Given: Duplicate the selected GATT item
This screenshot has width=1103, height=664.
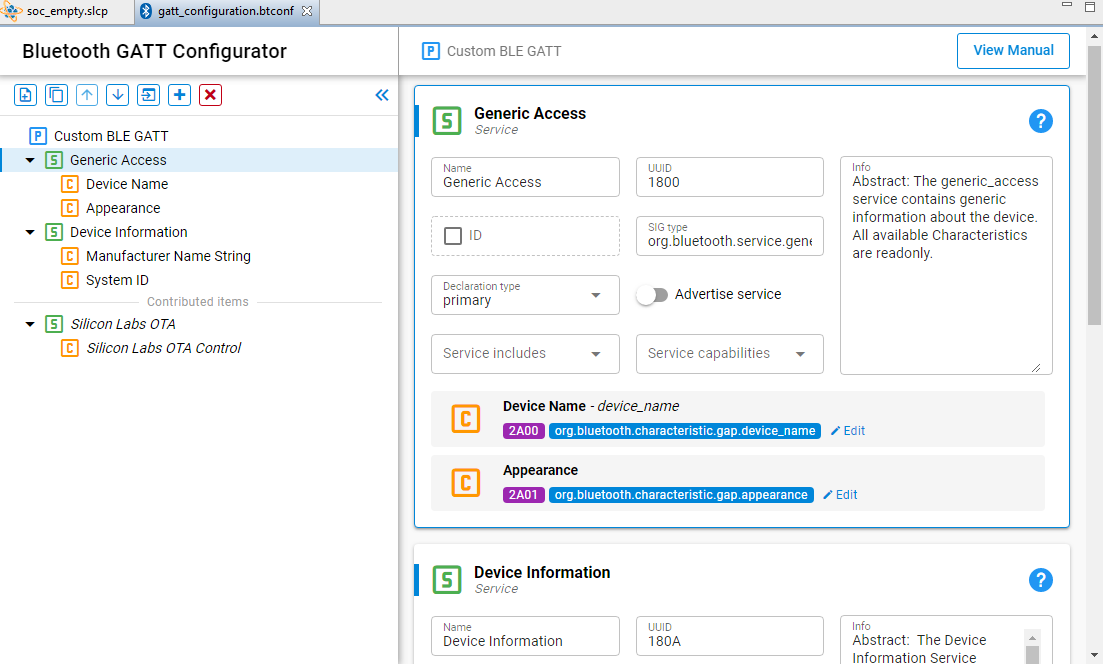Looking at the screenshot, I should 56,94.
